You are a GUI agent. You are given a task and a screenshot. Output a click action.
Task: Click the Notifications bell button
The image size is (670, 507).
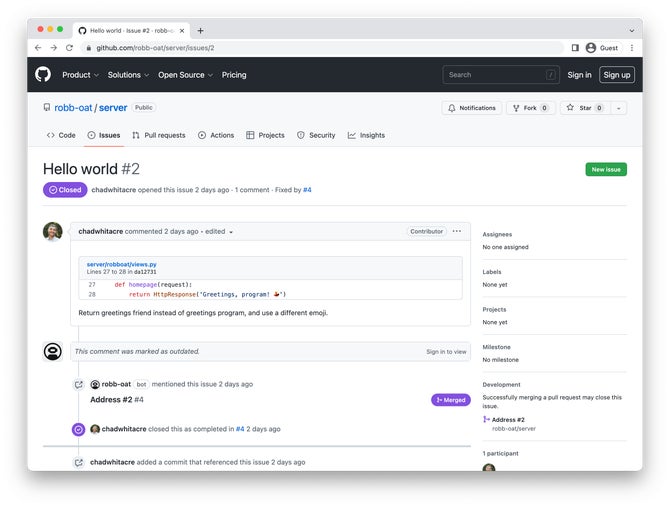click(471, 108)
